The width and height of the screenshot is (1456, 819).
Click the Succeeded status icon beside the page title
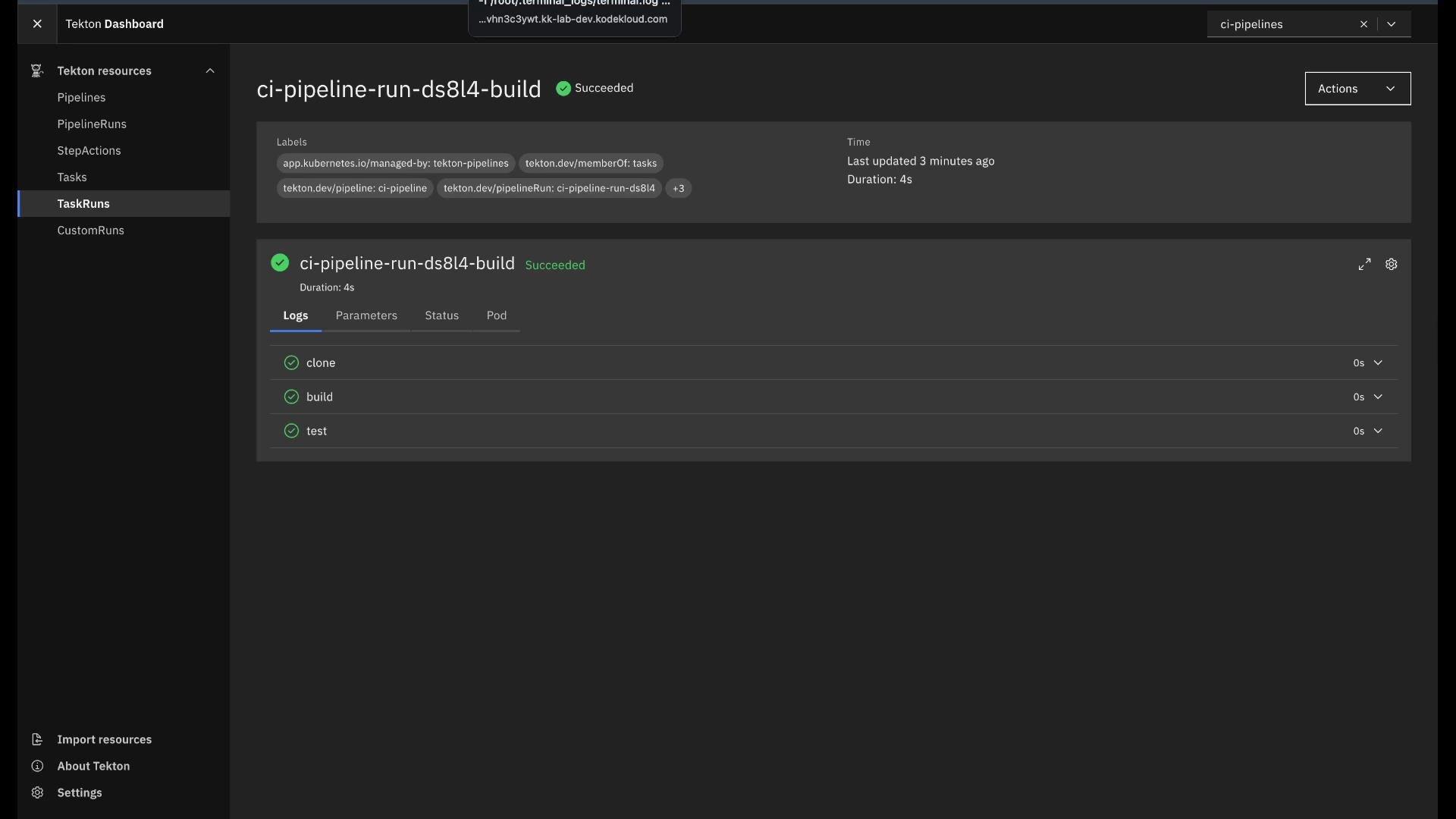coord(563,89)
